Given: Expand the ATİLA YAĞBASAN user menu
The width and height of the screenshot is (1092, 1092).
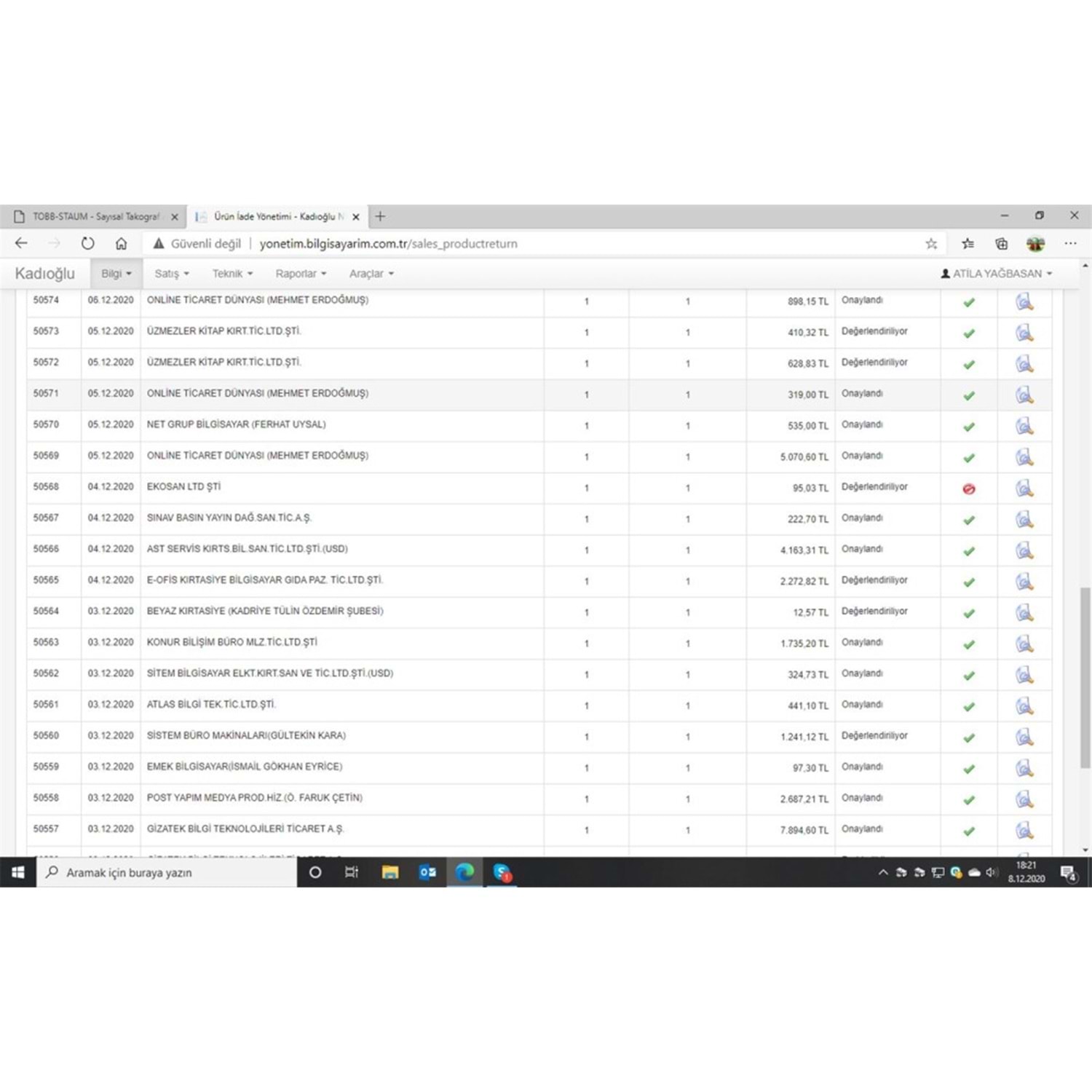Looking at the screenshot, I should pos(996,274).
